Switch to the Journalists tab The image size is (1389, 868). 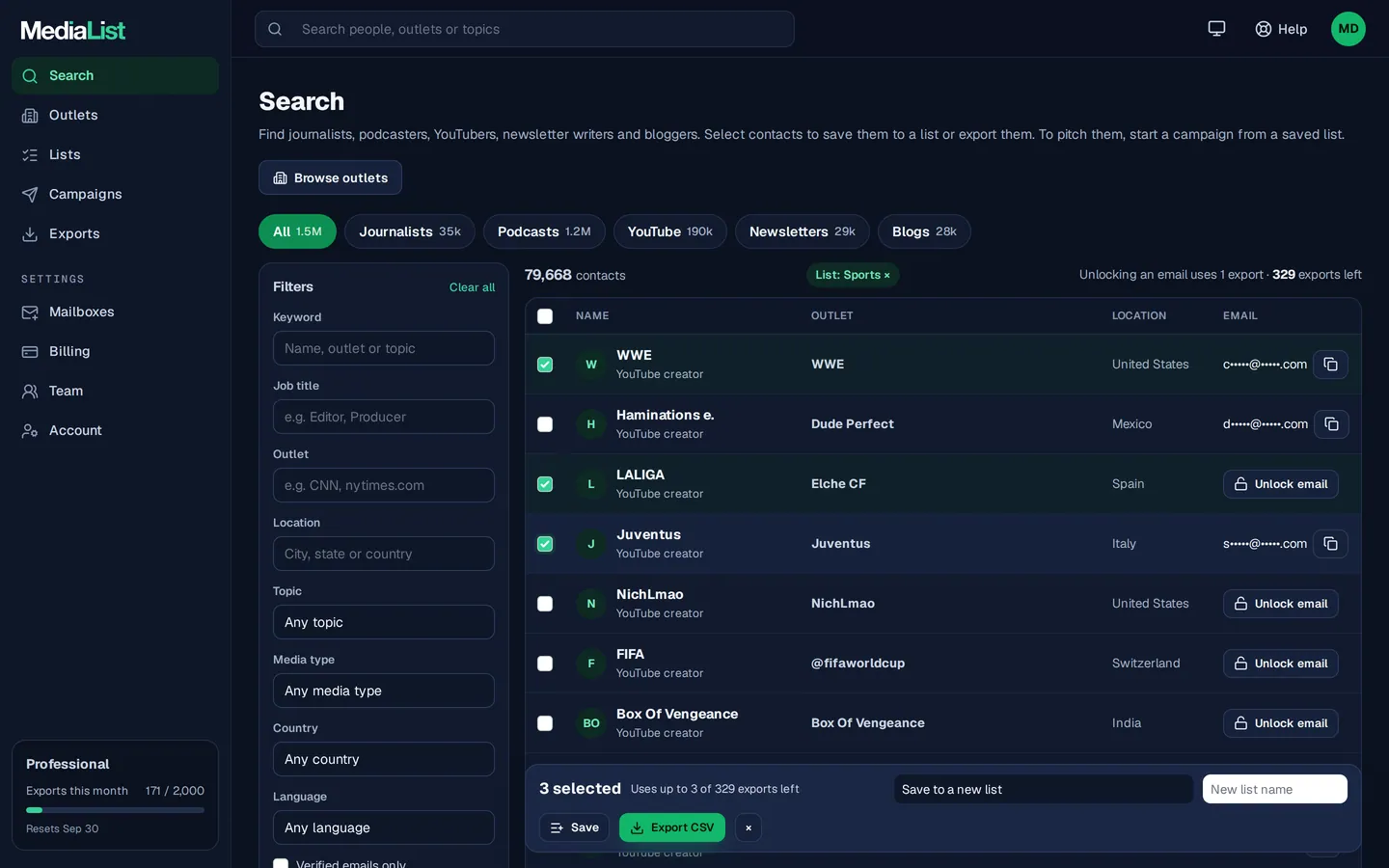[x=410, y=231]
